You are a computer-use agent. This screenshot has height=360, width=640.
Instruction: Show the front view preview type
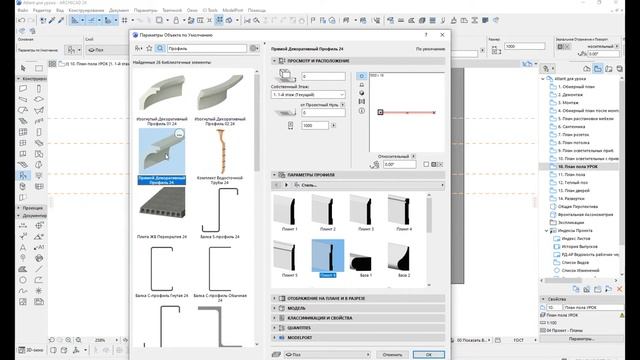point(361,84)
